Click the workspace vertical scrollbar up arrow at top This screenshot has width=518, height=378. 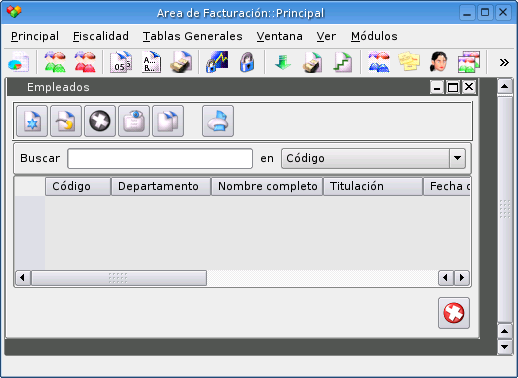click(505, 87)
